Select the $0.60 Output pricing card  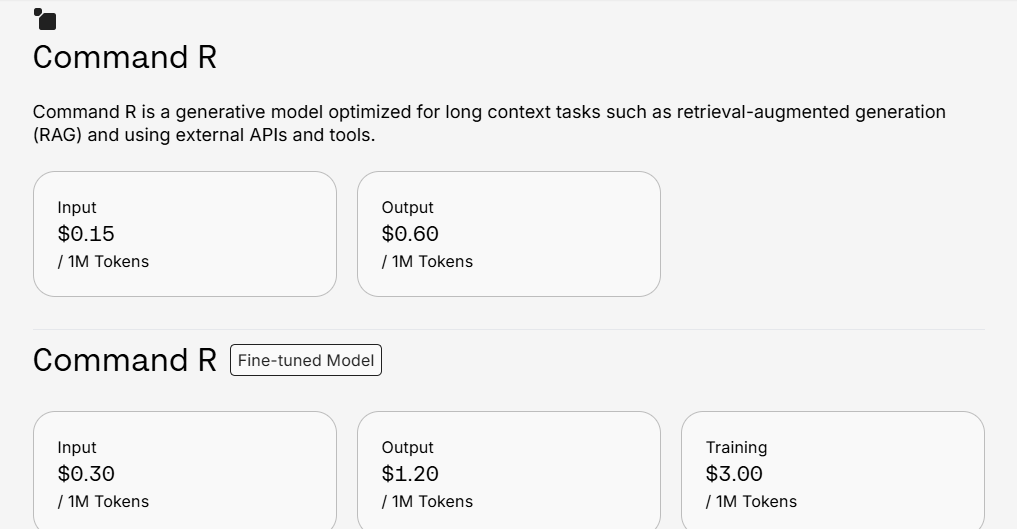(508, 234)
